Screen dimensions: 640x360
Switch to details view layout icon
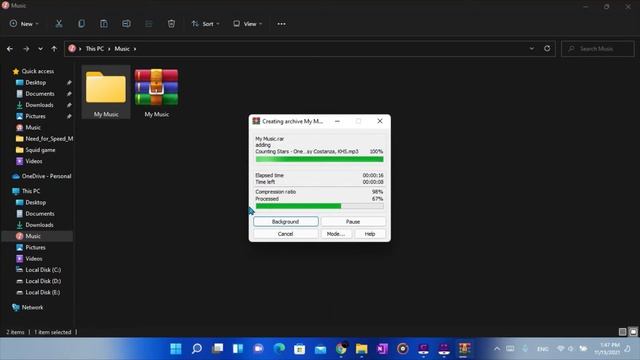click(x=622, y=332)
